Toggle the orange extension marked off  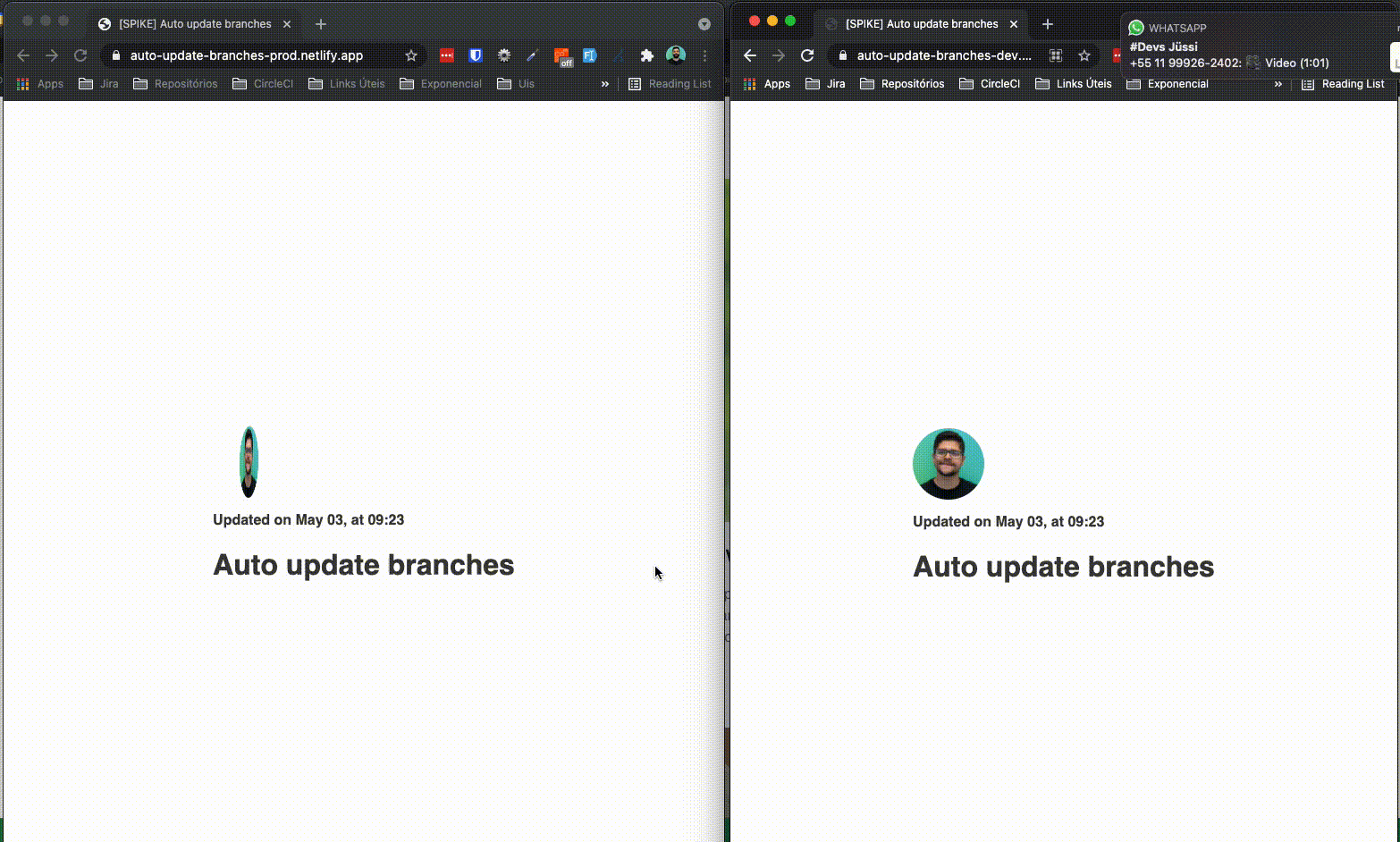(x=562, y=57)
